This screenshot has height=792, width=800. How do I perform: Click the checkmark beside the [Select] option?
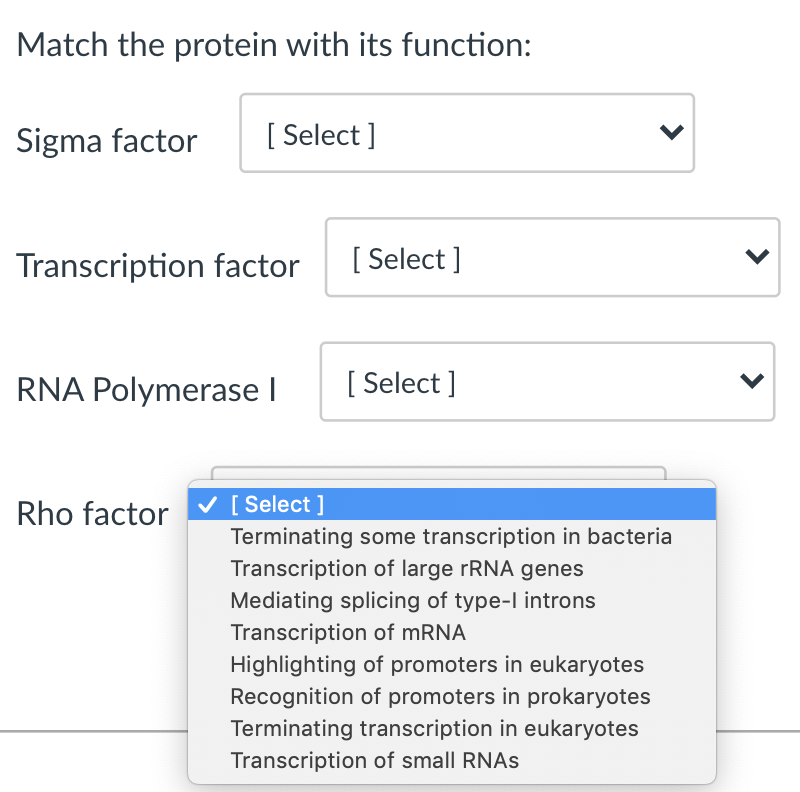click(207, 505)
